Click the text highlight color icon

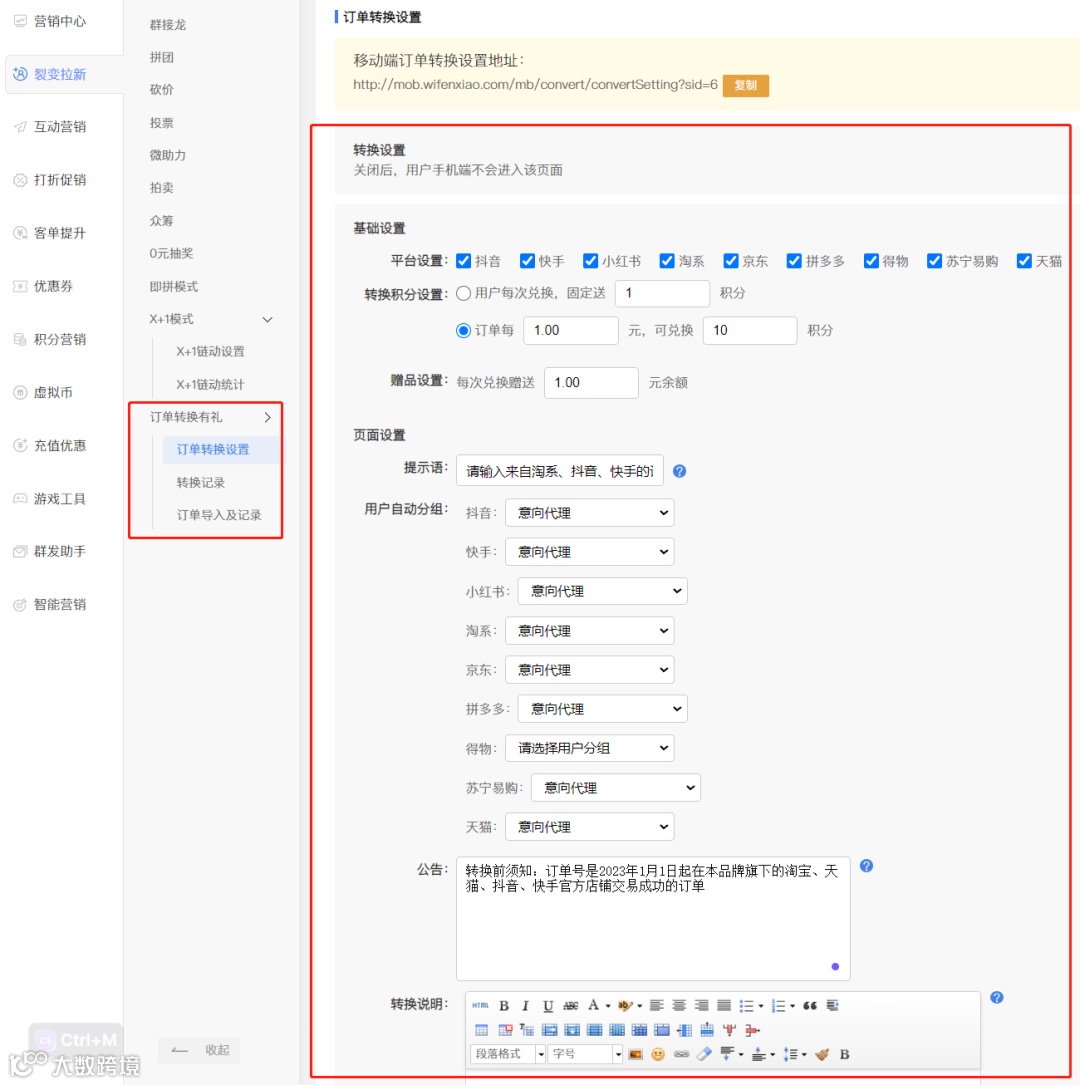coord(625,1005)
